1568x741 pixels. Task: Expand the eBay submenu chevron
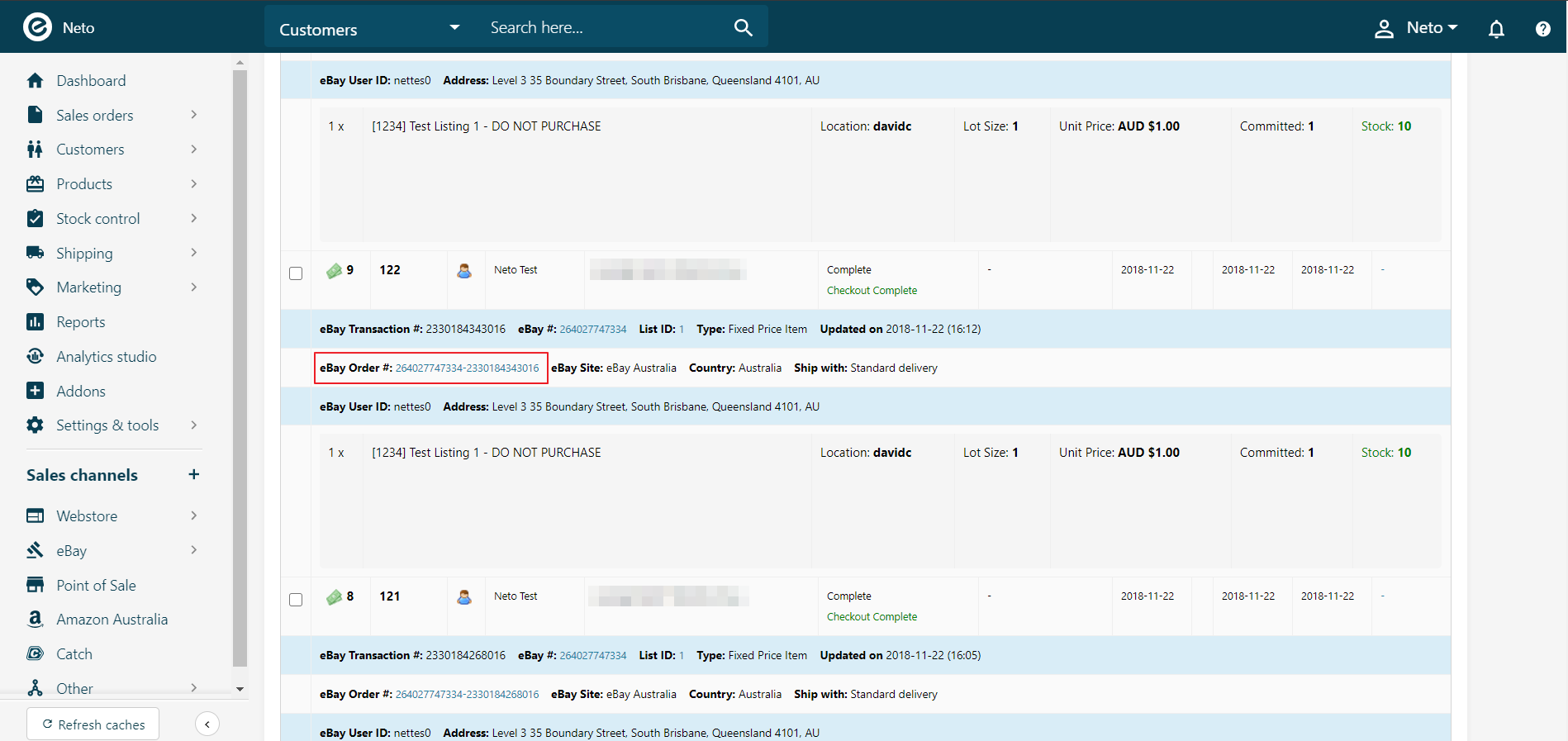[194, 550]
